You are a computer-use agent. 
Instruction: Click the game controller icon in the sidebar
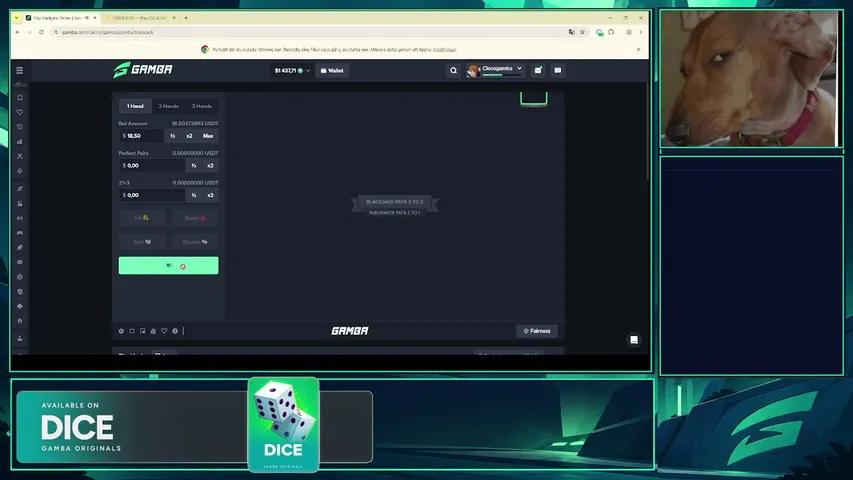[20, 233]
